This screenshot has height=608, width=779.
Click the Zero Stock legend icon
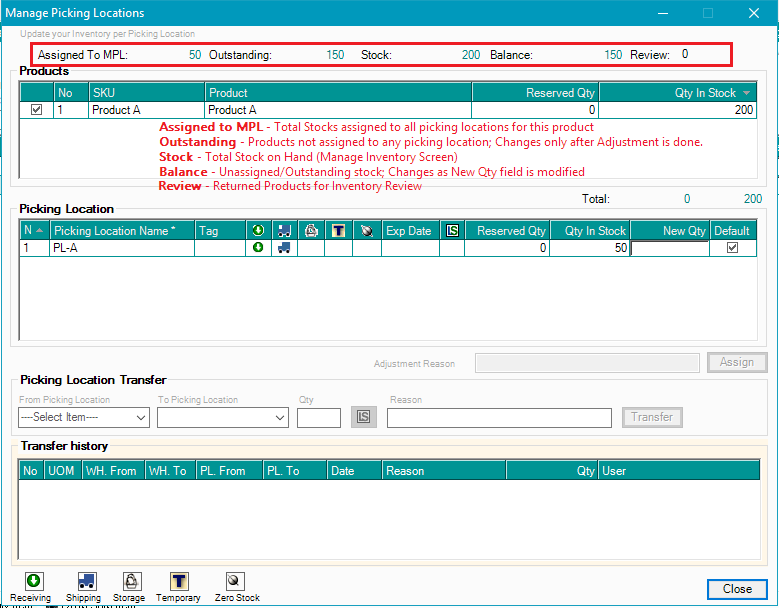234,581
